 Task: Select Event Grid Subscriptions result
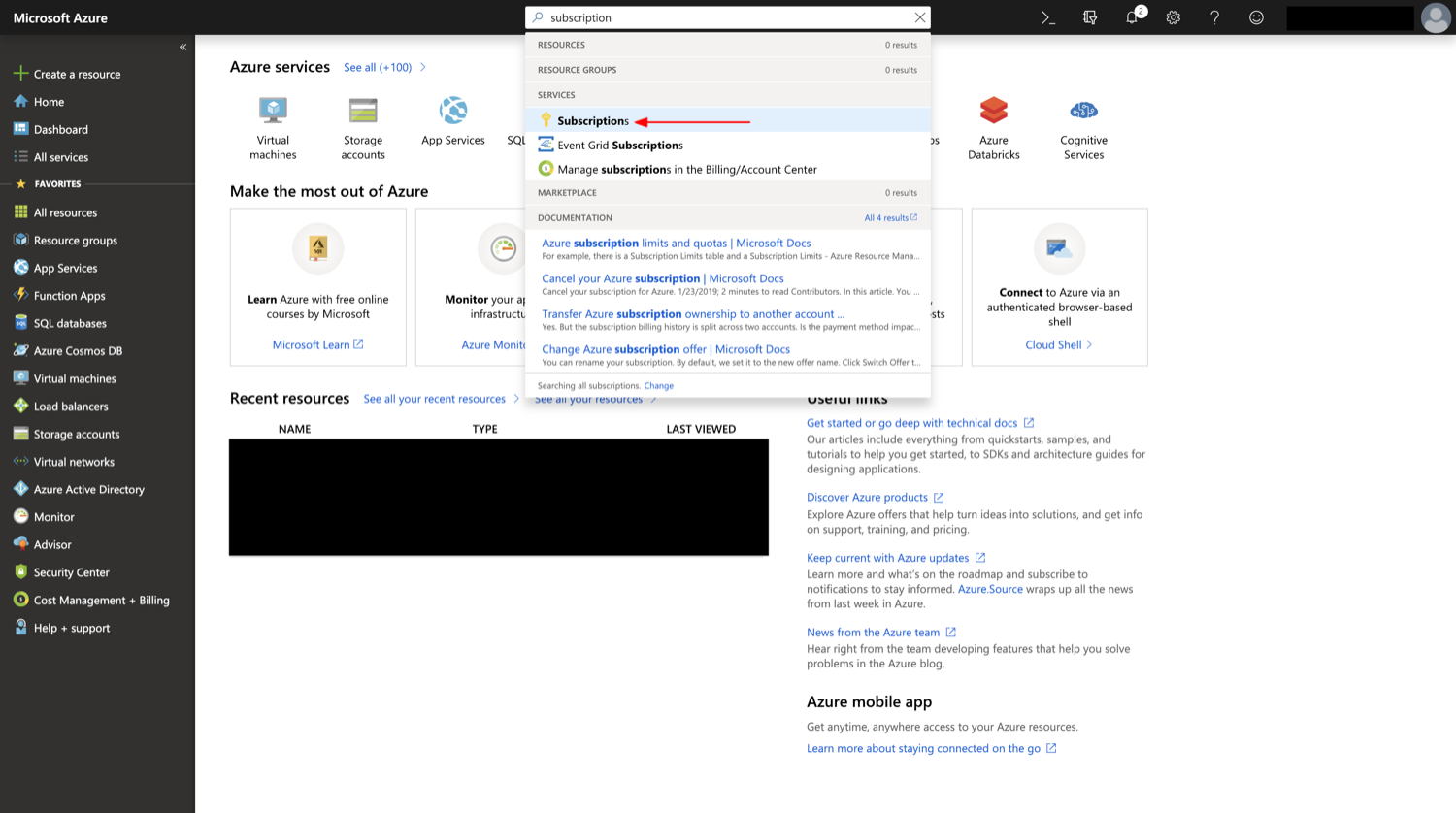[x=728, y=145]
